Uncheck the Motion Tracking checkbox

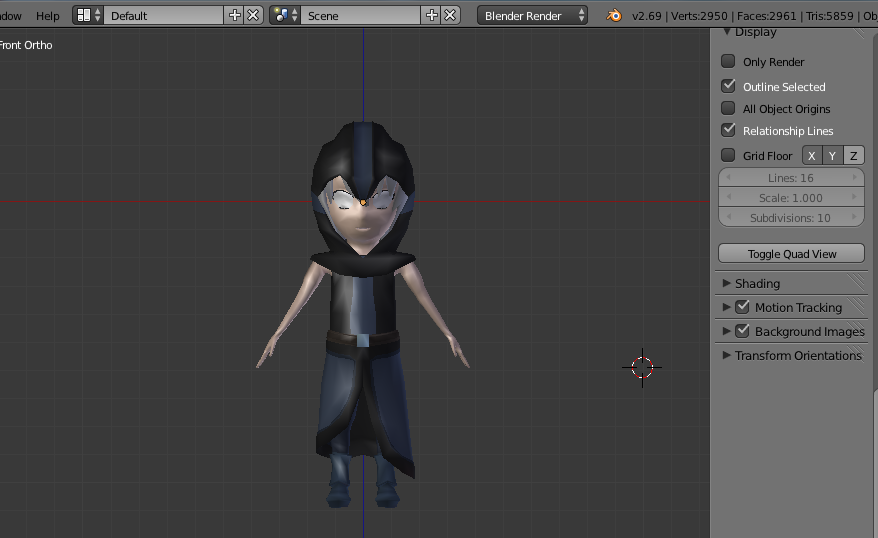[742, 307]
